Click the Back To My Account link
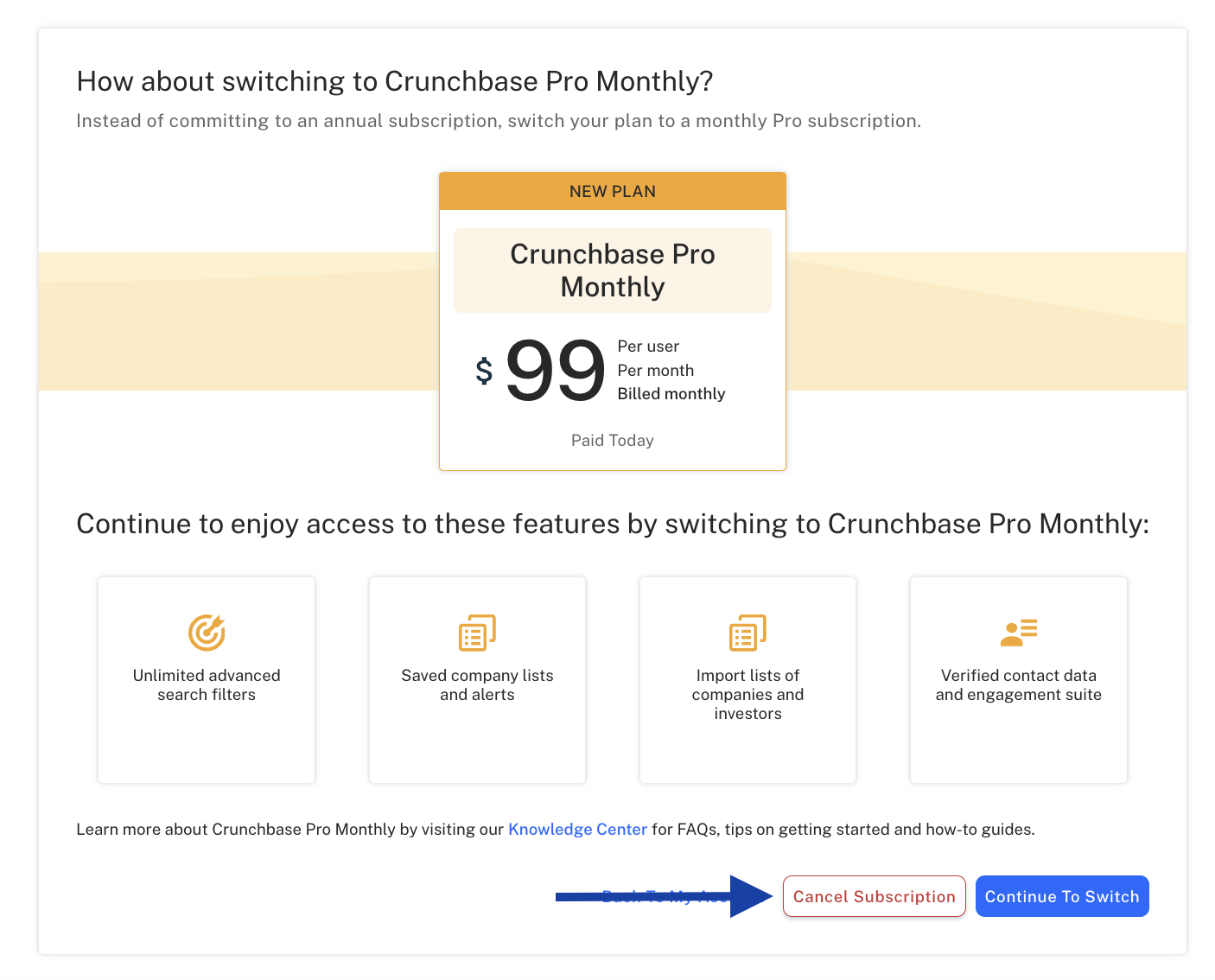Screen dimensions: 1215x980 coord(665,896)
